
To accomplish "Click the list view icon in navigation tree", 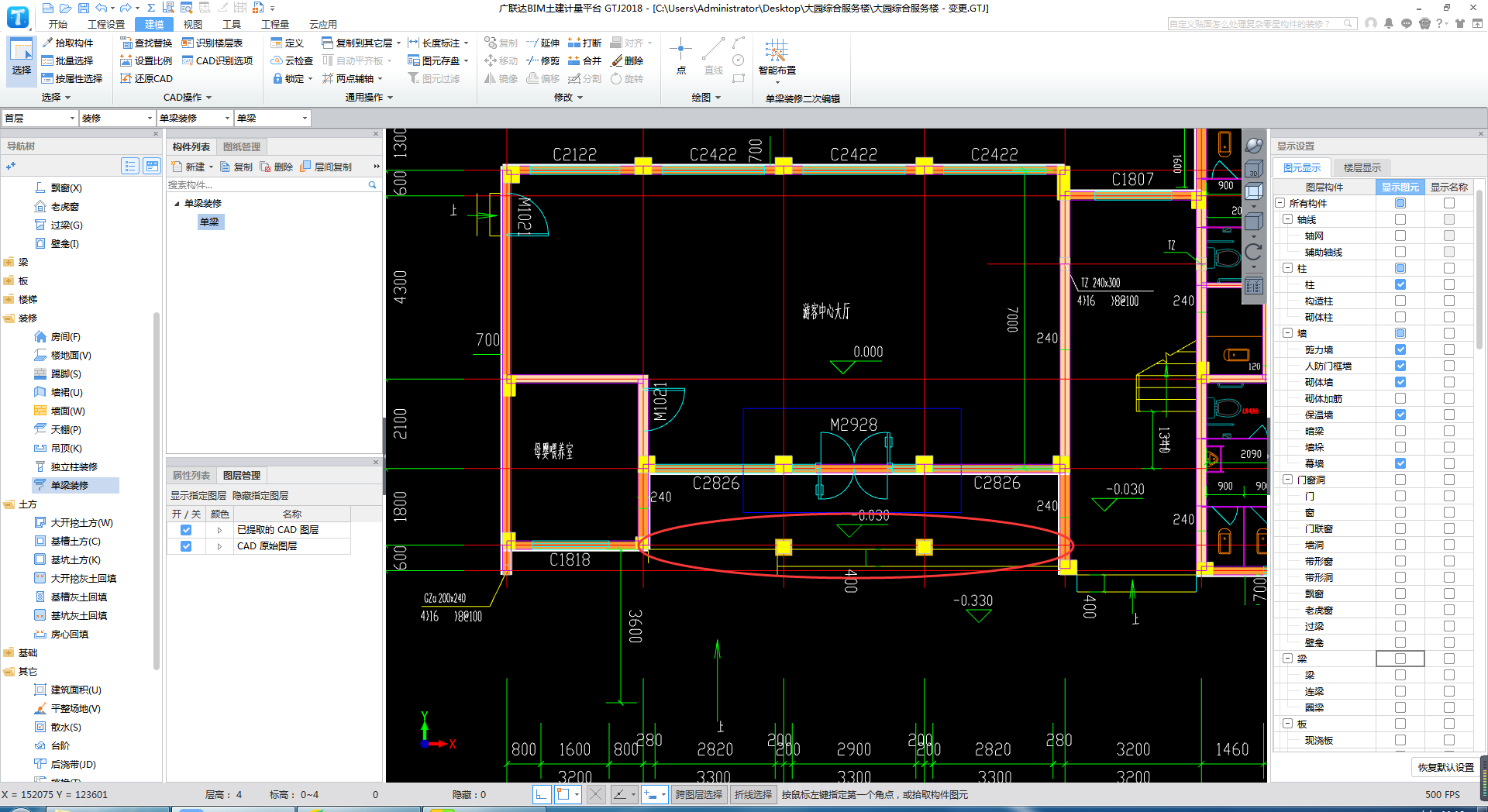I will 130,166.
